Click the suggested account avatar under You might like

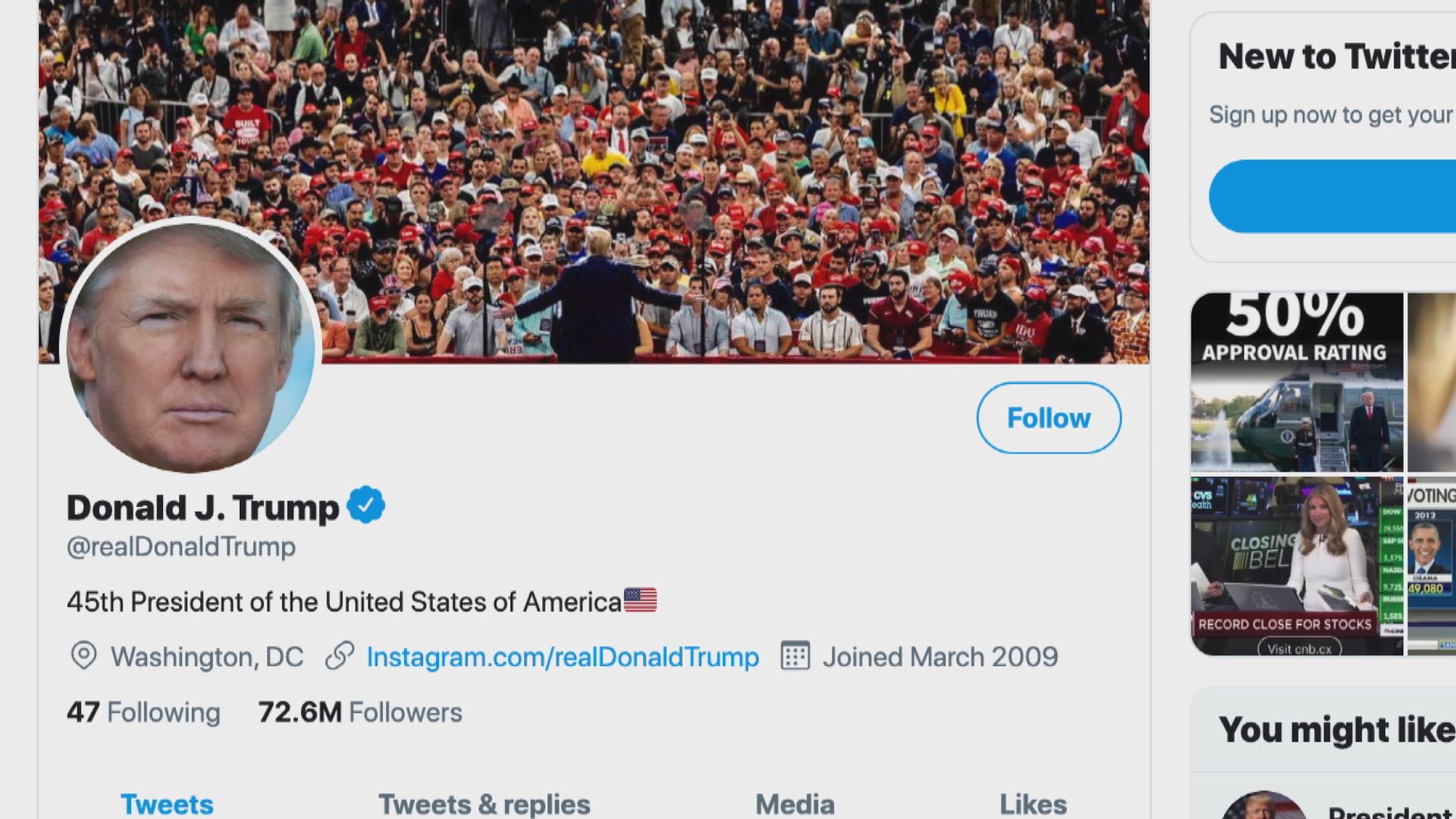coord(1263,807)
